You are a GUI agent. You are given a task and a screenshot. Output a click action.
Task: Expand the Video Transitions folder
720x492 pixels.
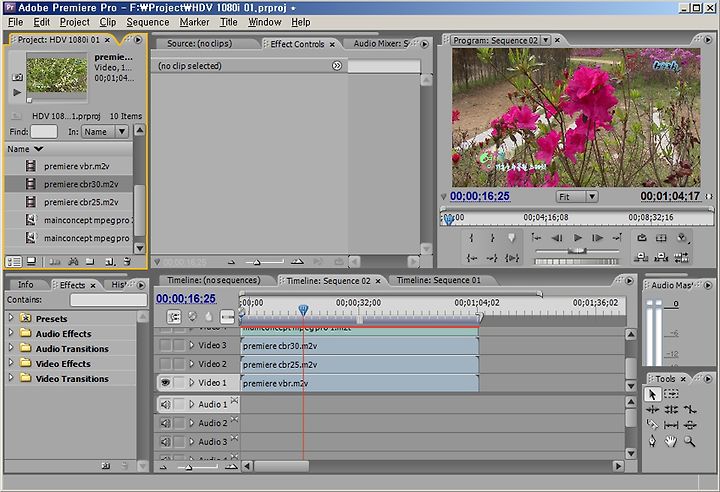(11, 378)
